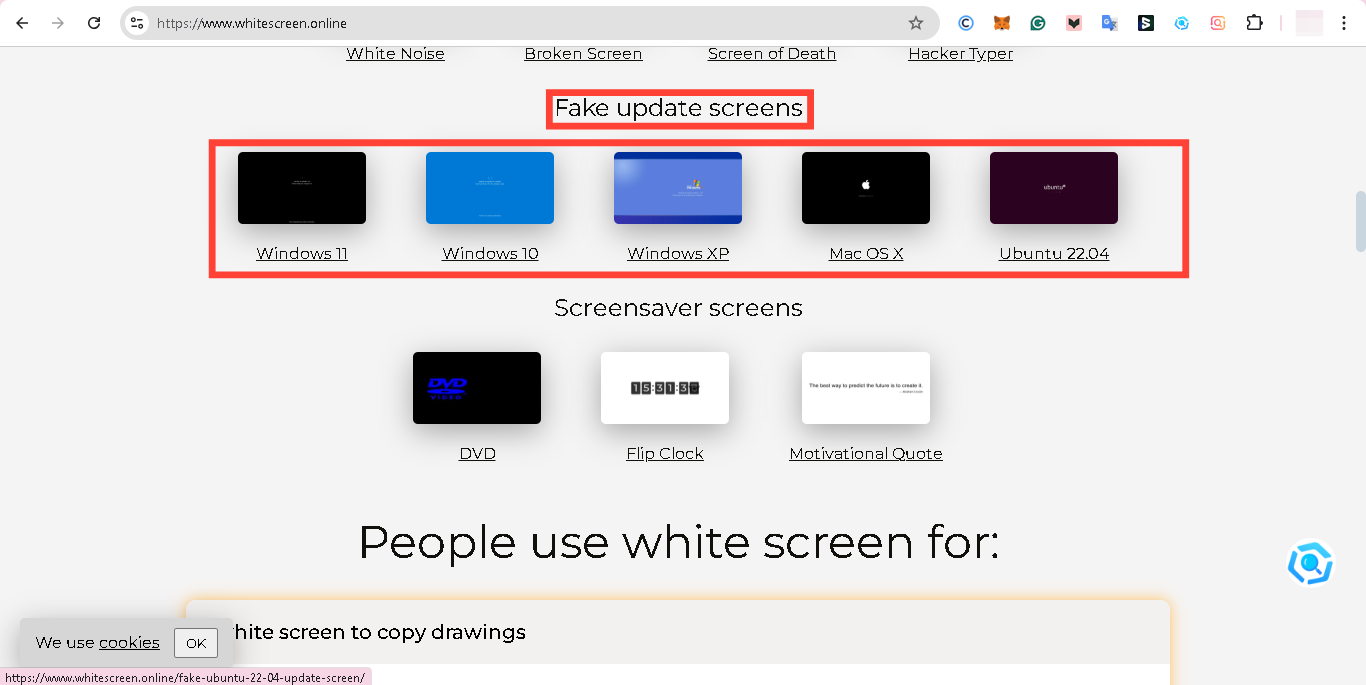The width and height of the screenshot is (1366, 685).
Task: Open the Google Translate extension
Action: click(x=1110, y=23)
